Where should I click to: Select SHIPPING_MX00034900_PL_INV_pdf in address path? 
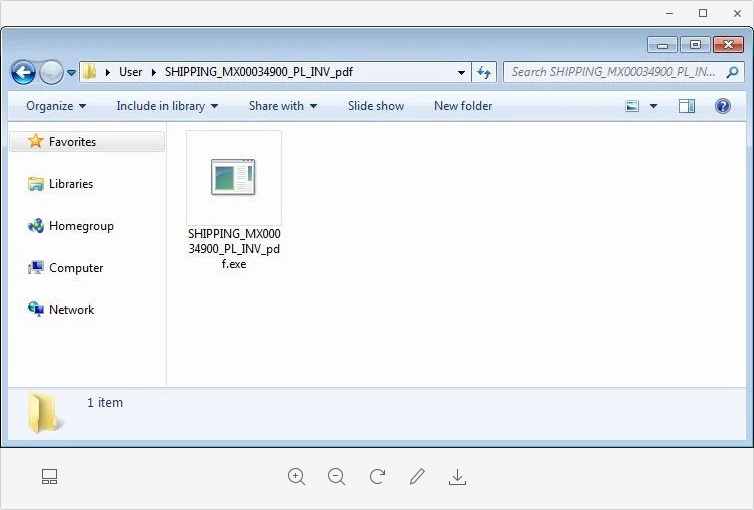coord(259,72)
